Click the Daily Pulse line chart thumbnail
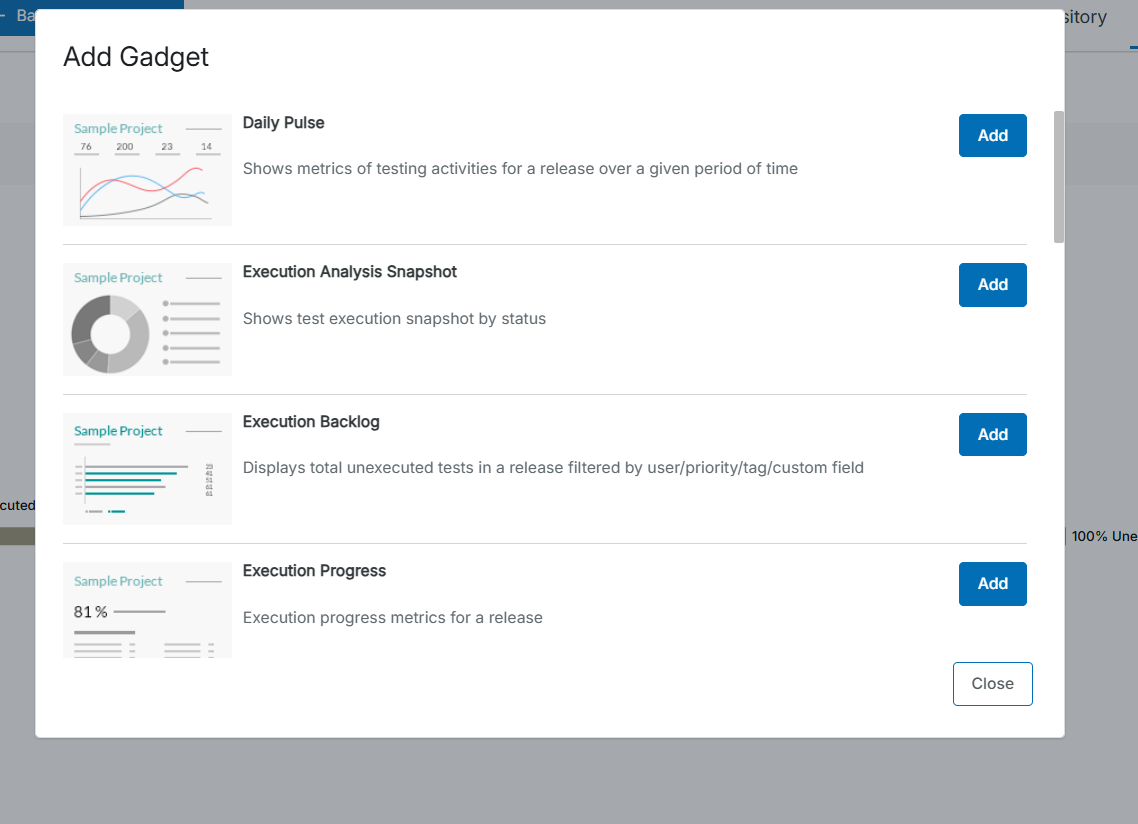1138x824 pixels. click(147, 169)
